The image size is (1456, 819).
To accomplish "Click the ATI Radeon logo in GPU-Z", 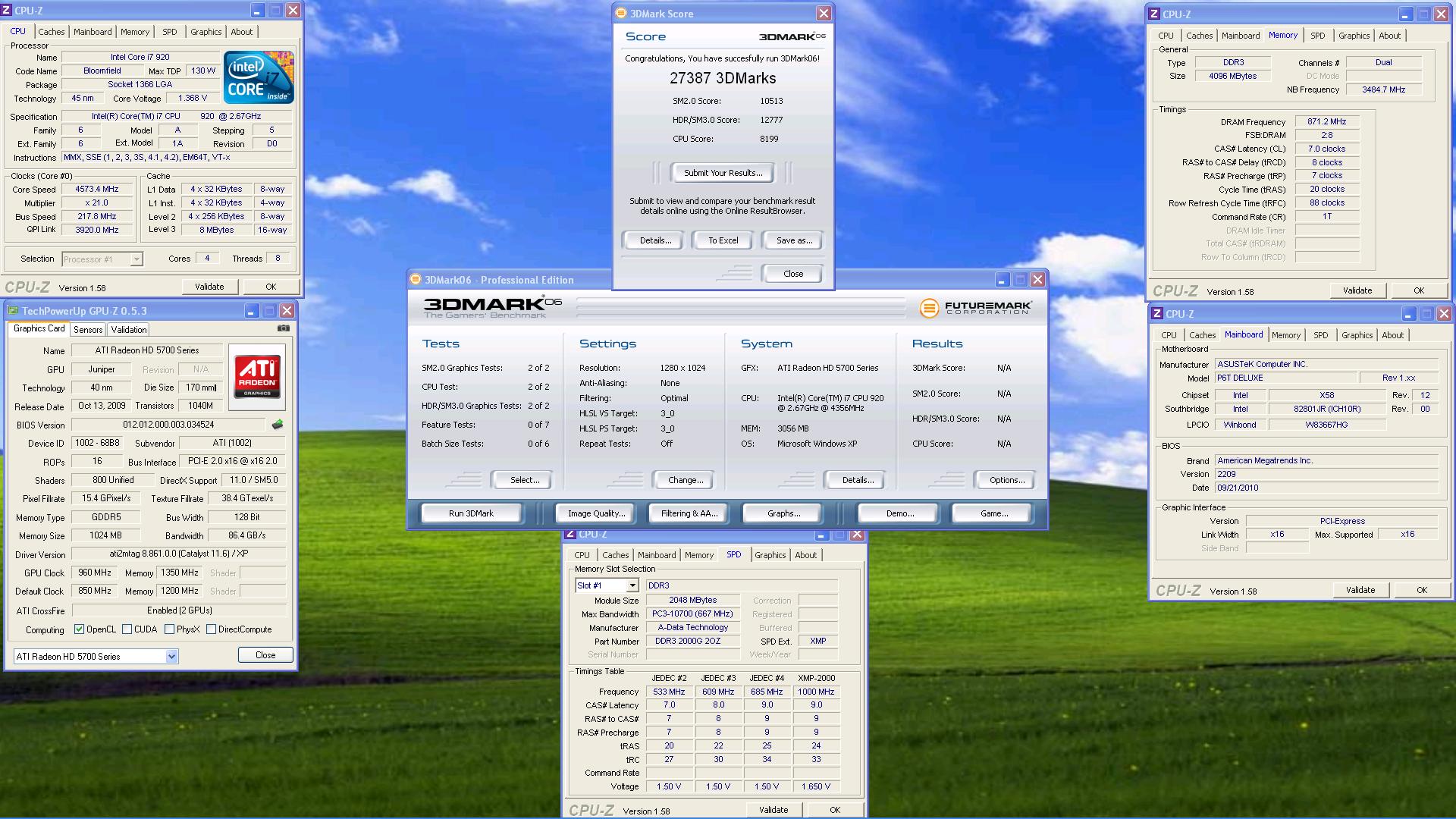I will coord(257,378).
